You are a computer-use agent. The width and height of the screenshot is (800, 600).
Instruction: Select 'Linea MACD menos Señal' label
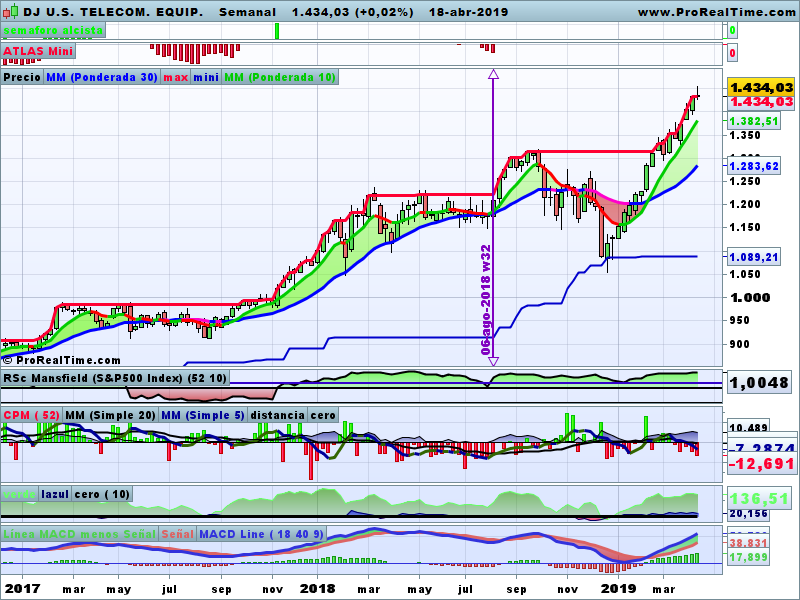pos(80,534)
